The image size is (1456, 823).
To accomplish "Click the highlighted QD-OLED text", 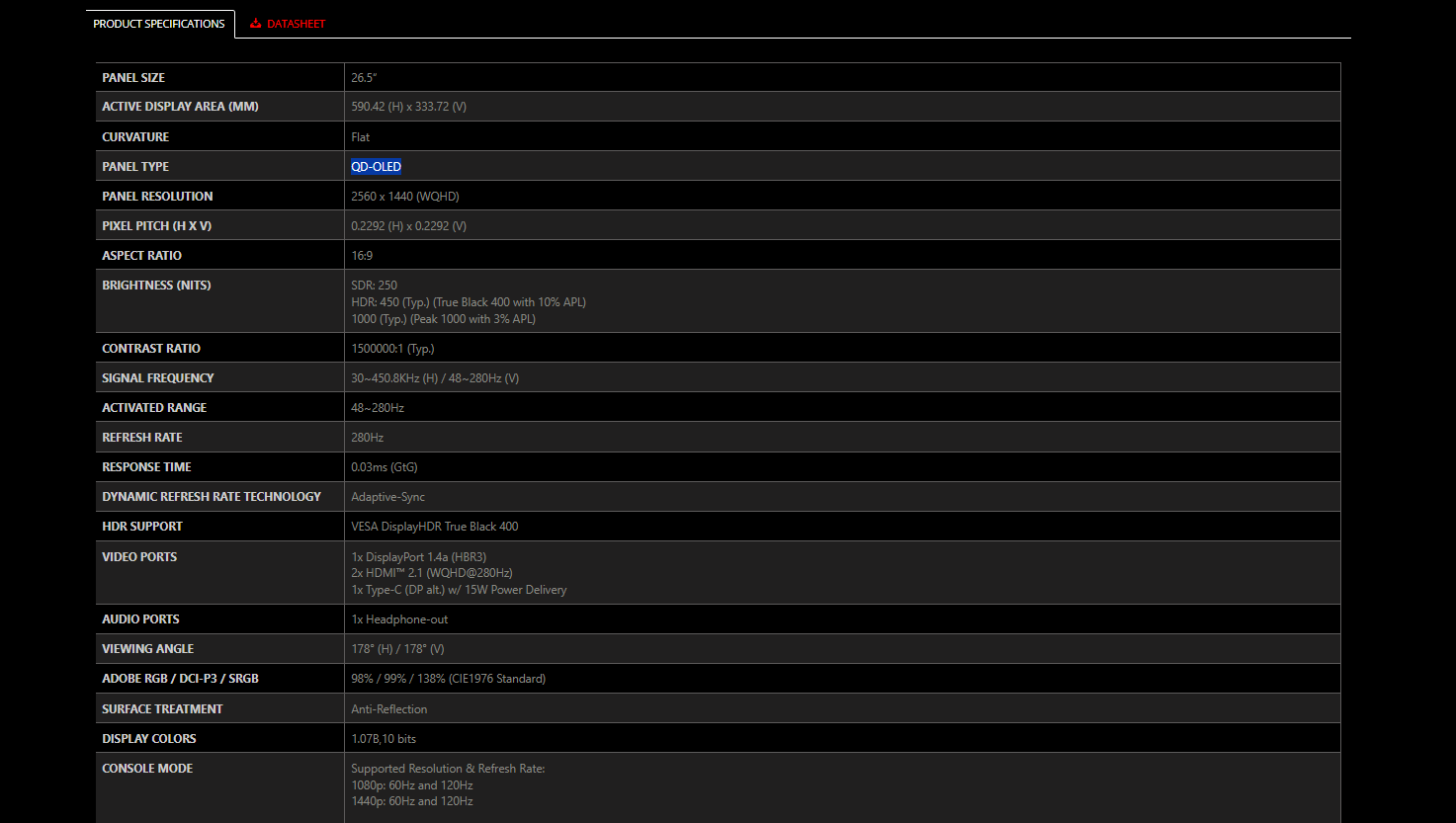I will [376, 167].
